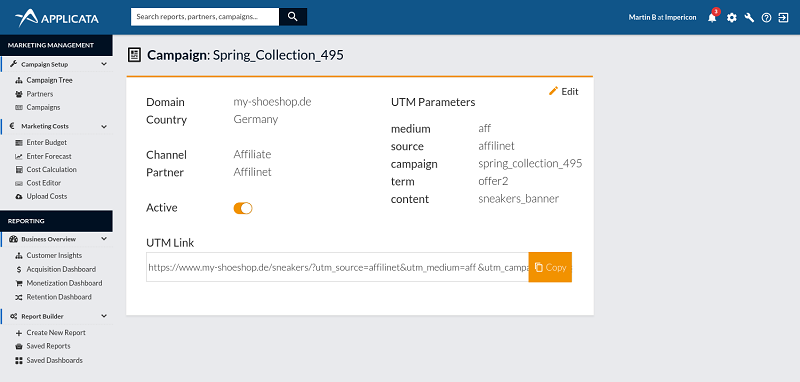Click the Country value Germany

click(256, 120)
